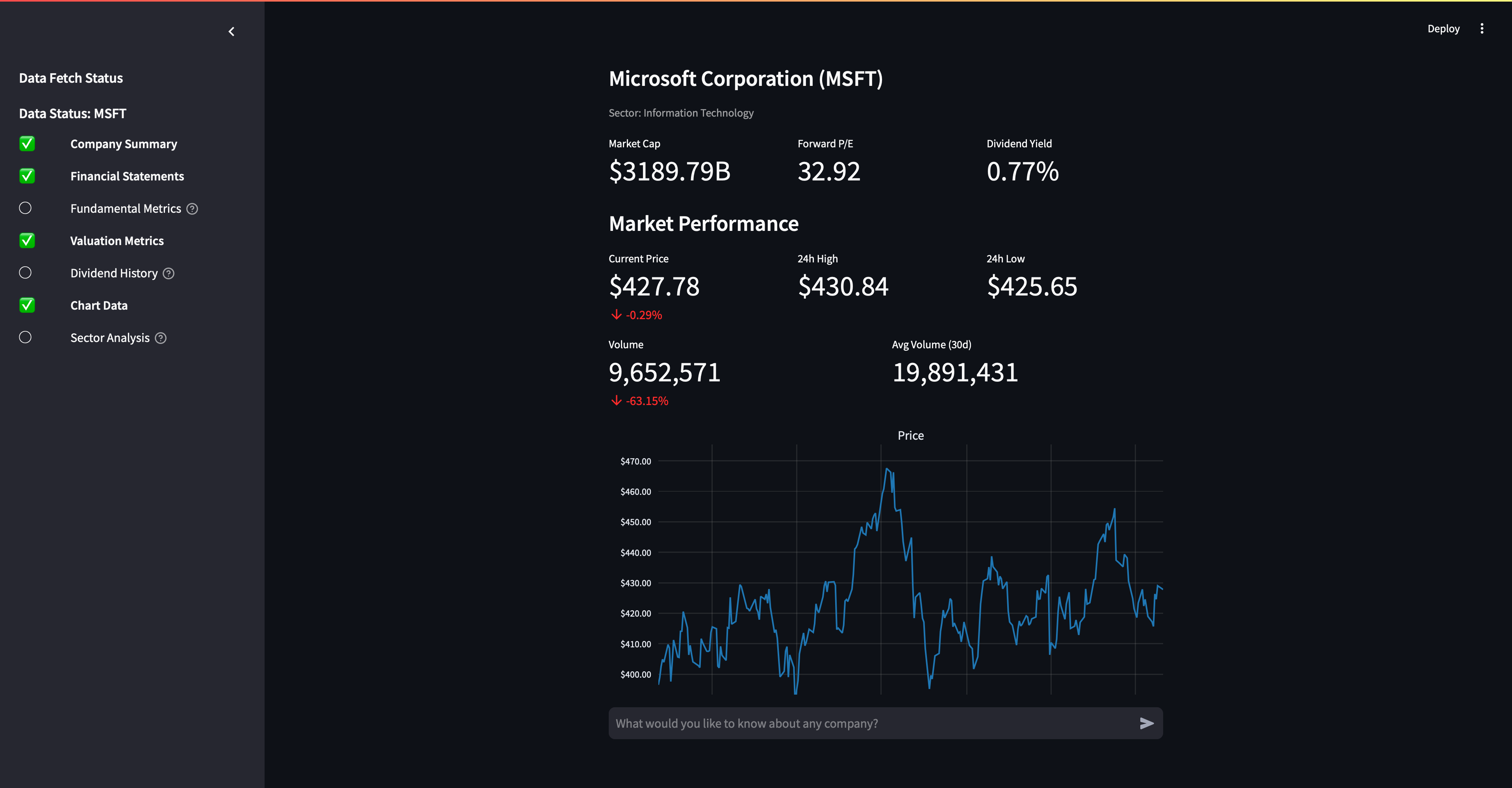Click the green check beside Valuation Metrics
The image size is (1512, 788).
(27, 241)
